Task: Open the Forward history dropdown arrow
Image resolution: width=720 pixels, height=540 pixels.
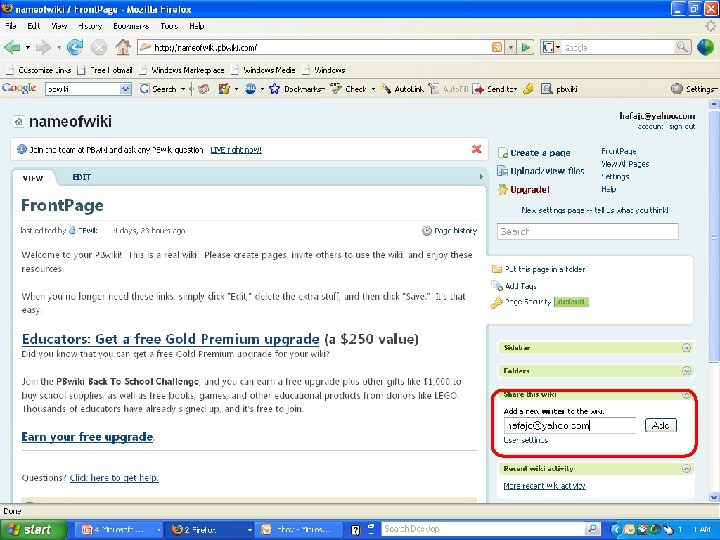Action: [59, 47]
